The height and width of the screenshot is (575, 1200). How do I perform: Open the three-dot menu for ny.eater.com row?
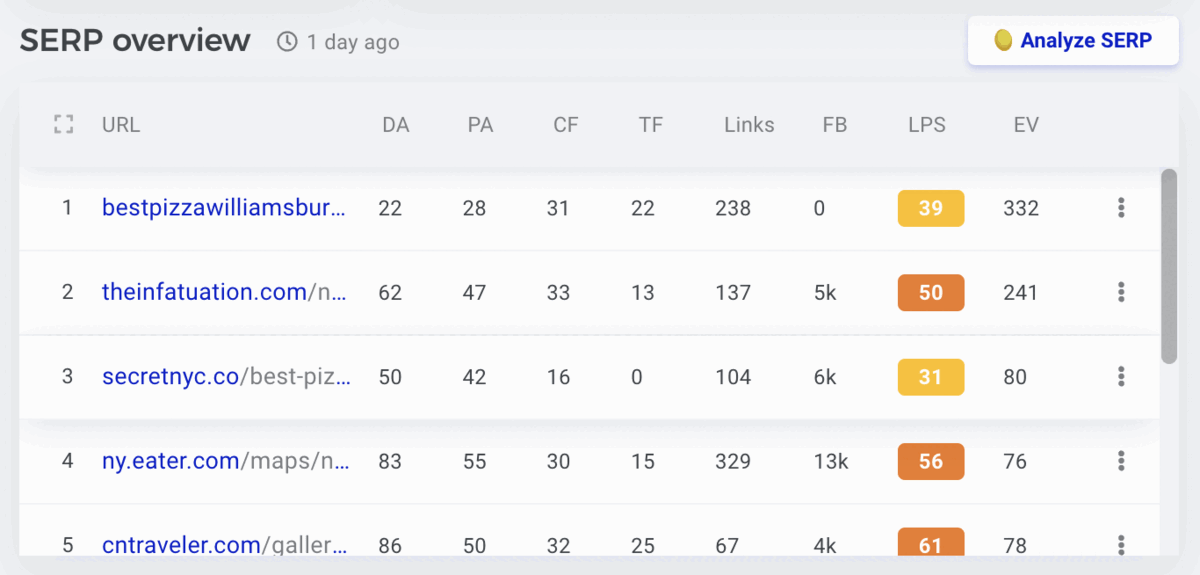[1121, 461]
